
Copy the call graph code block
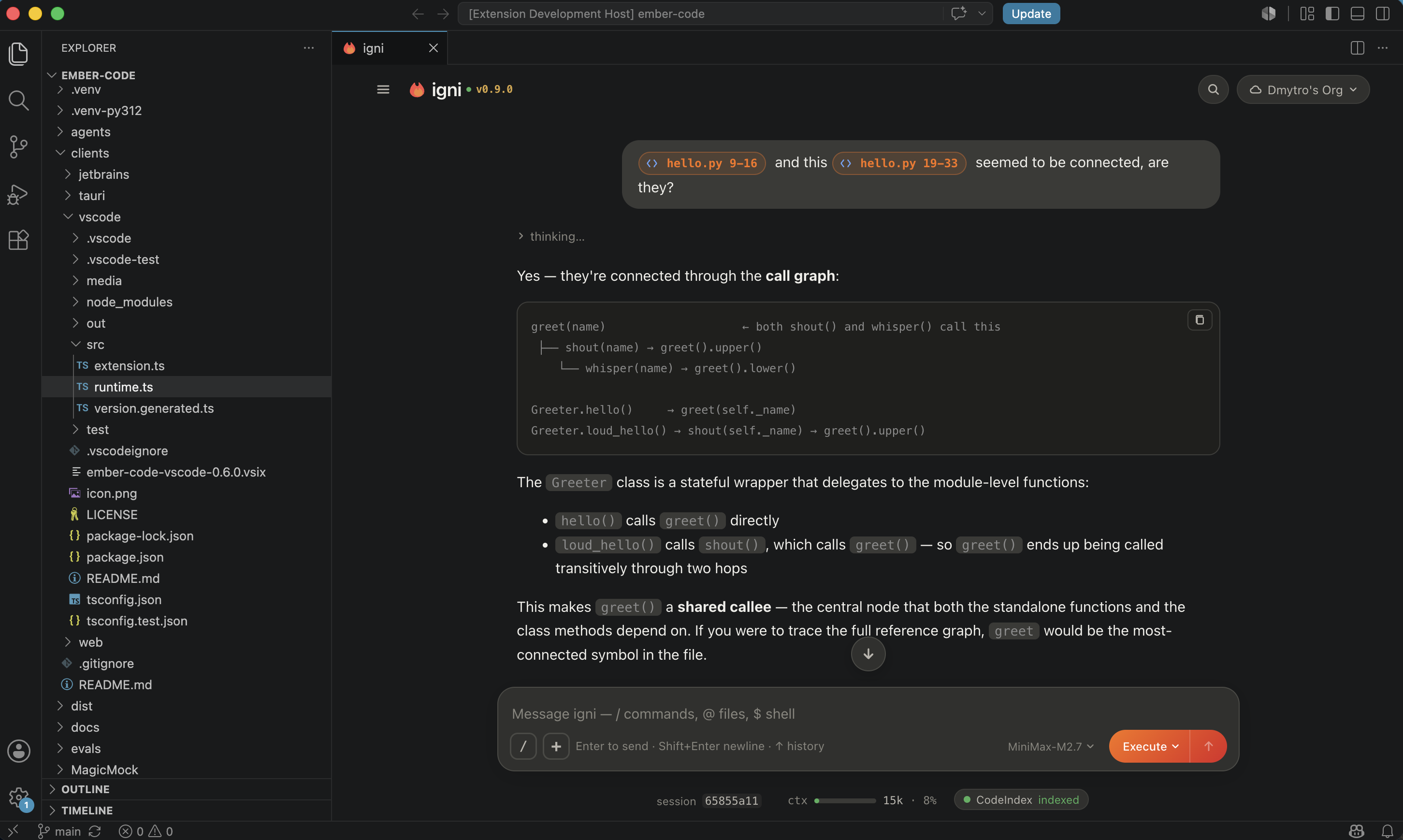pos(1199,320)
